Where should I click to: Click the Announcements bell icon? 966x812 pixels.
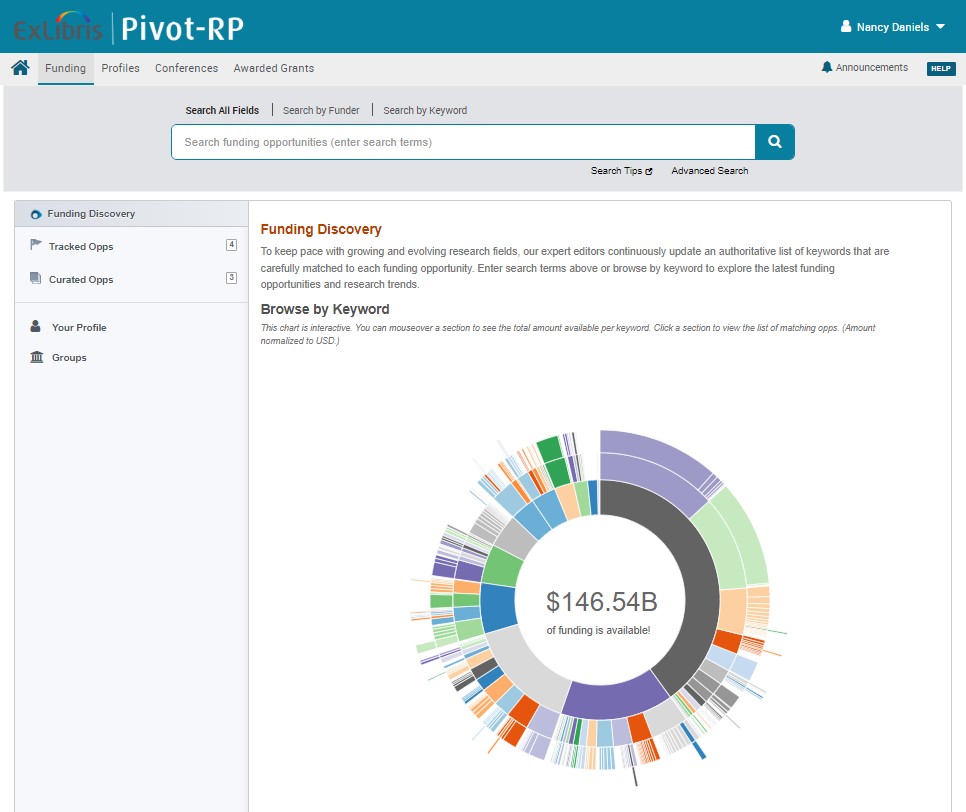[x=826, y=67]
